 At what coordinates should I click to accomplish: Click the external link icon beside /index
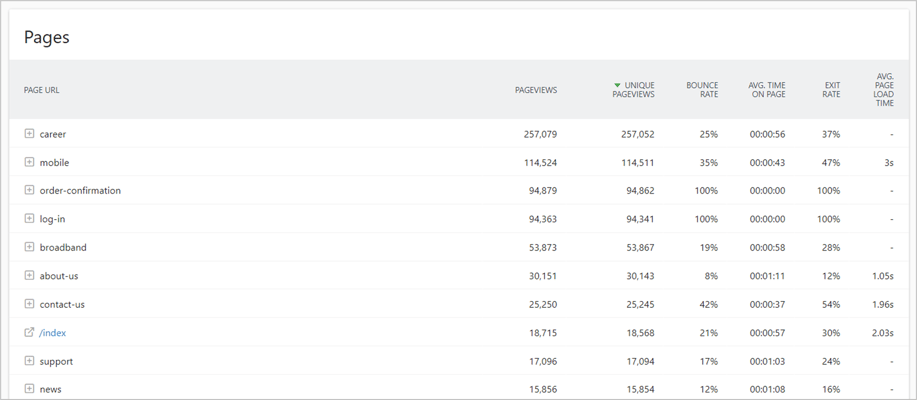coord(29,332)
